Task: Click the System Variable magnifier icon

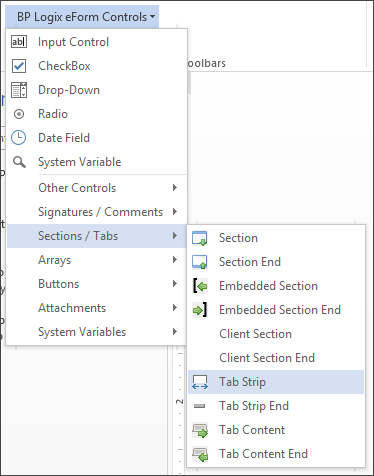Action: (19, 162)
